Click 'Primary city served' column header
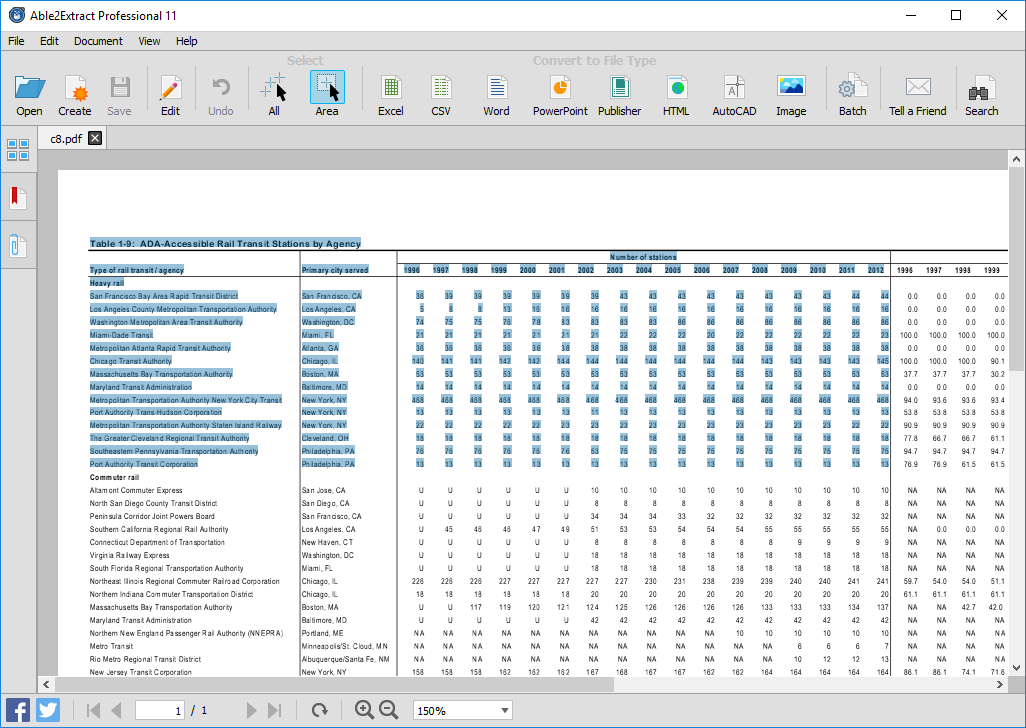The width and height of the screenshot is (1026, 728). (335, 270)
